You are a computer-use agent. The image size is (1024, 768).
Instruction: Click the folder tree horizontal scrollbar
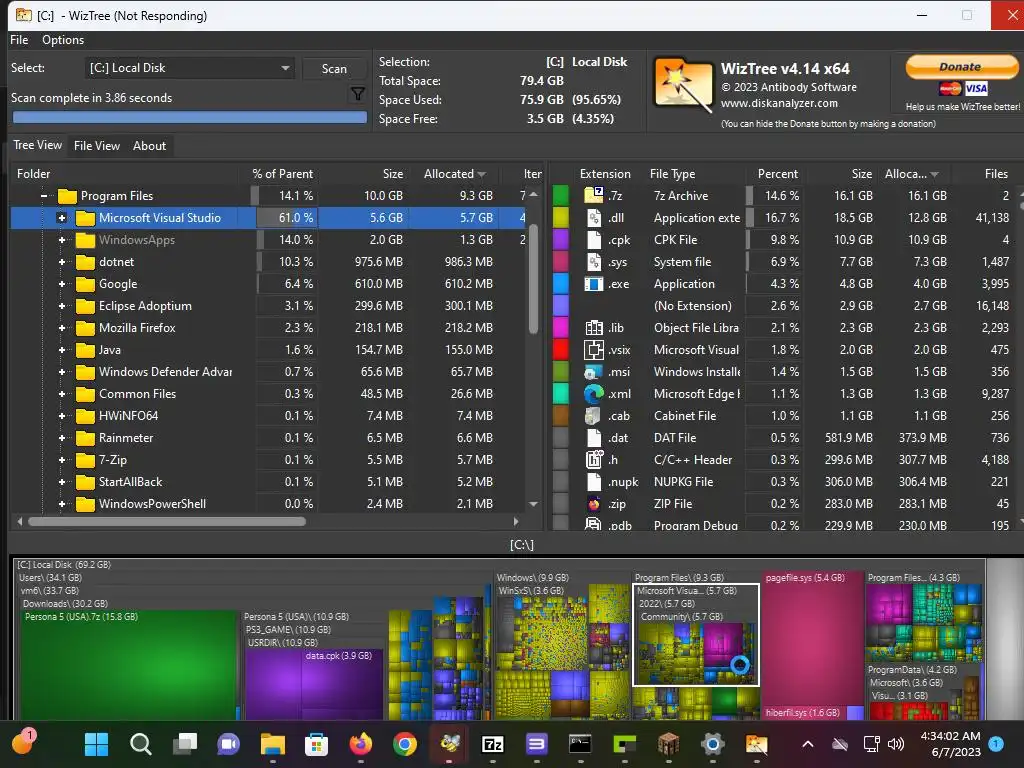167,522
